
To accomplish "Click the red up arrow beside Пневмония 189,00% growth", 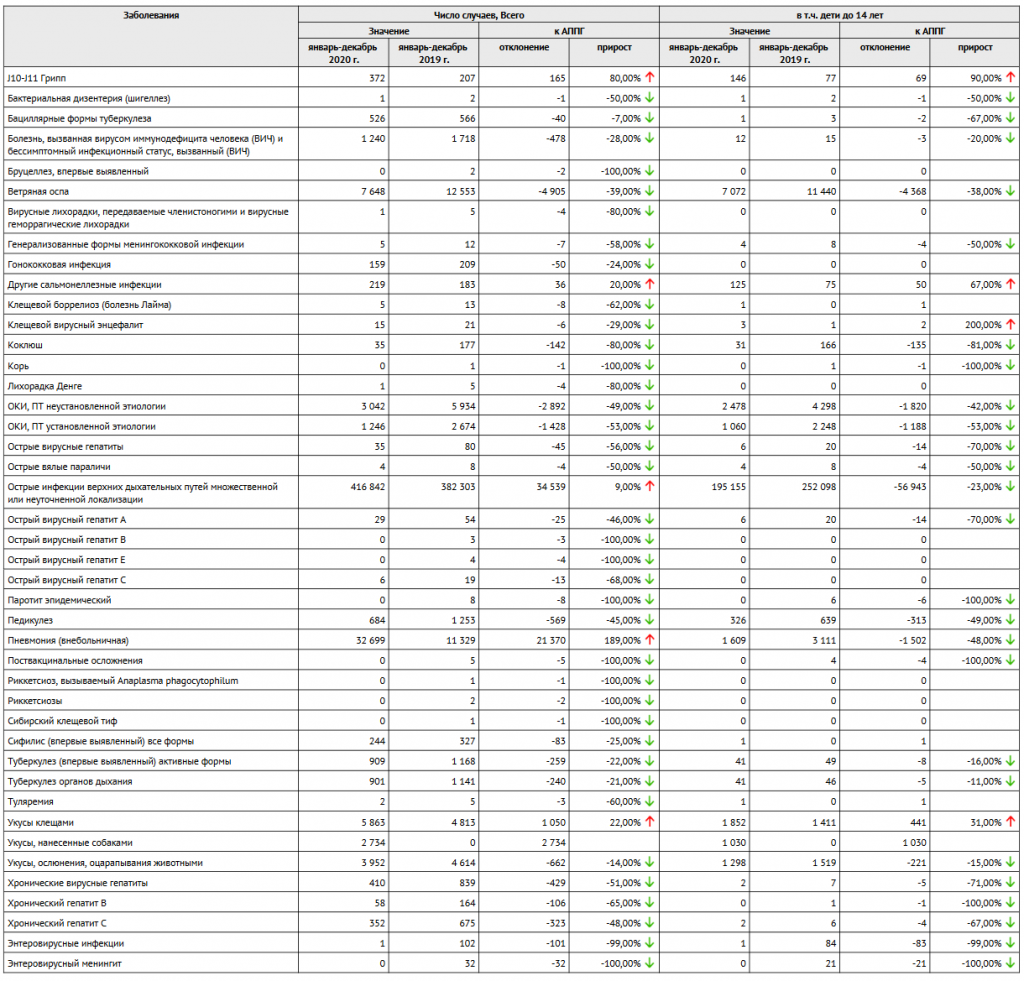I will [x=649, y=640].
